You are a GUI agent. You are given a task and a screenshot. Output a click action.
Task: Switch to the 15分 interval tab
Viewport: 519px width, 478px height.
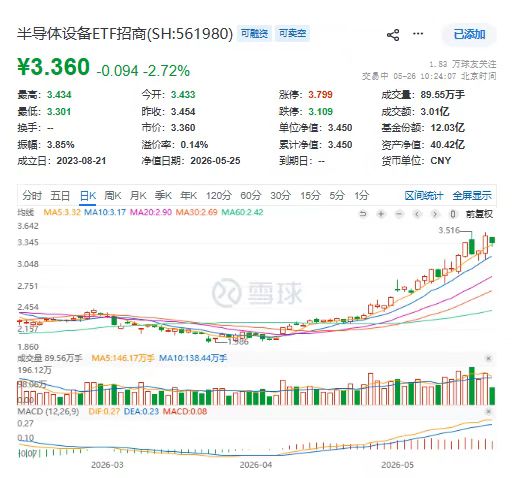pyautogui.click(x=310, y=195)
